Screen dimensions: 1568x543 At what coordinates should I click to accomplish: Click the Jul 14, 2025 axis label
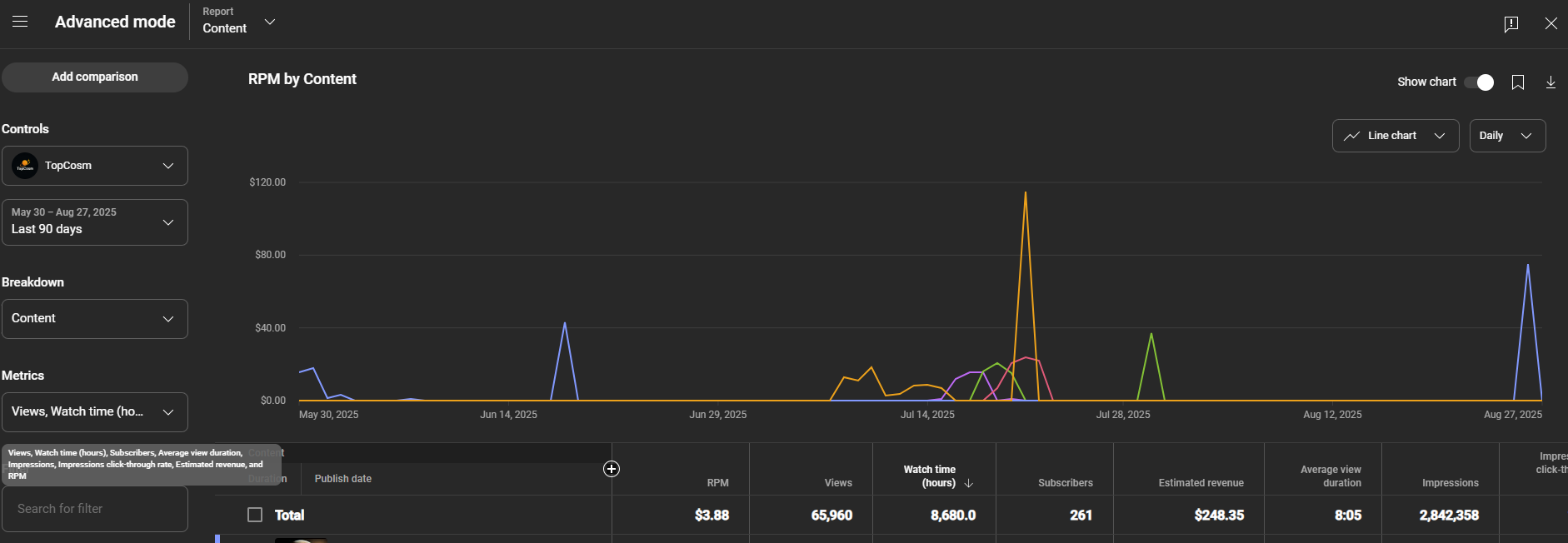tap(927, 415)
